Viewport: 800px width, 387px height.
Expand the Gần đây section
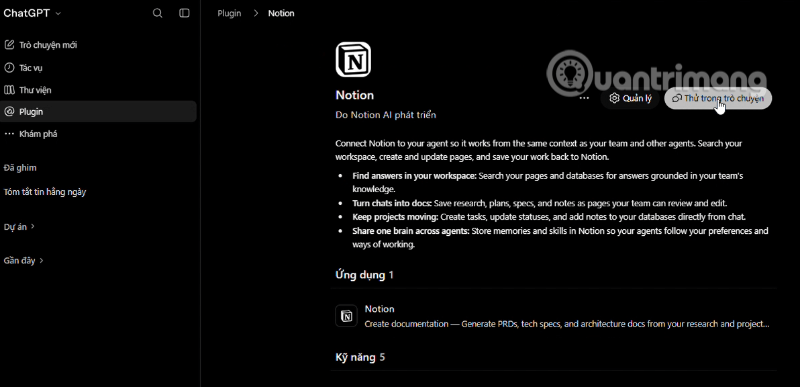point(23,261)
